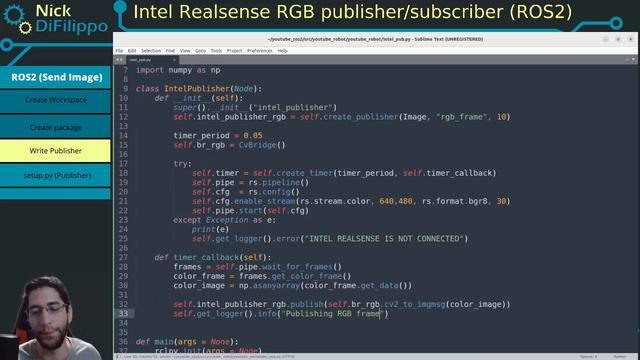Viewport: 640px width, 360px height.
Task: Open the Find menu
Action: point(170,51)
